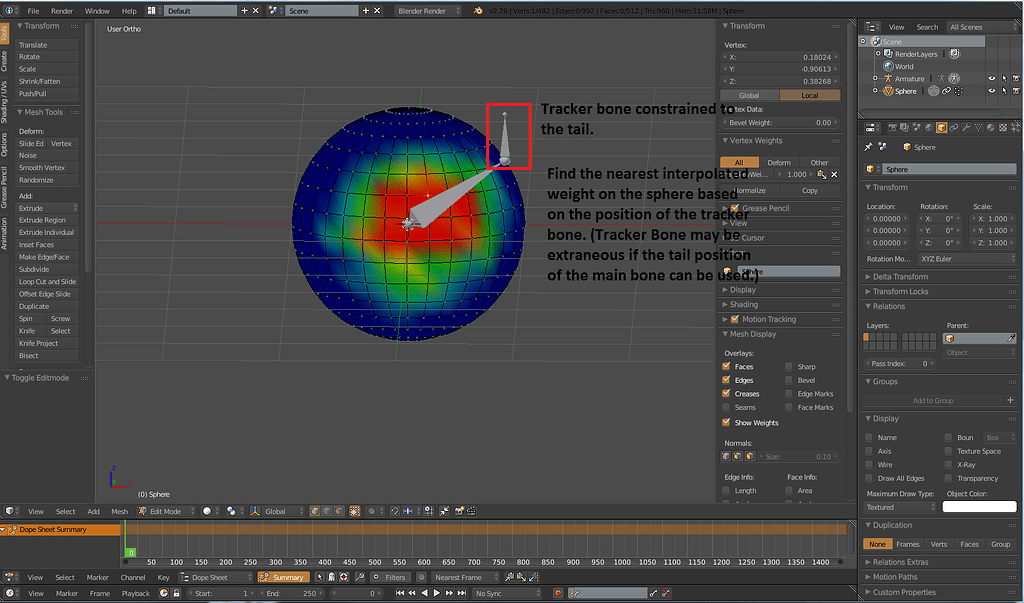Screen dimensions: 1024x603
Task: Uncheck Edges overlay checkbox
Action: (726, 380)
